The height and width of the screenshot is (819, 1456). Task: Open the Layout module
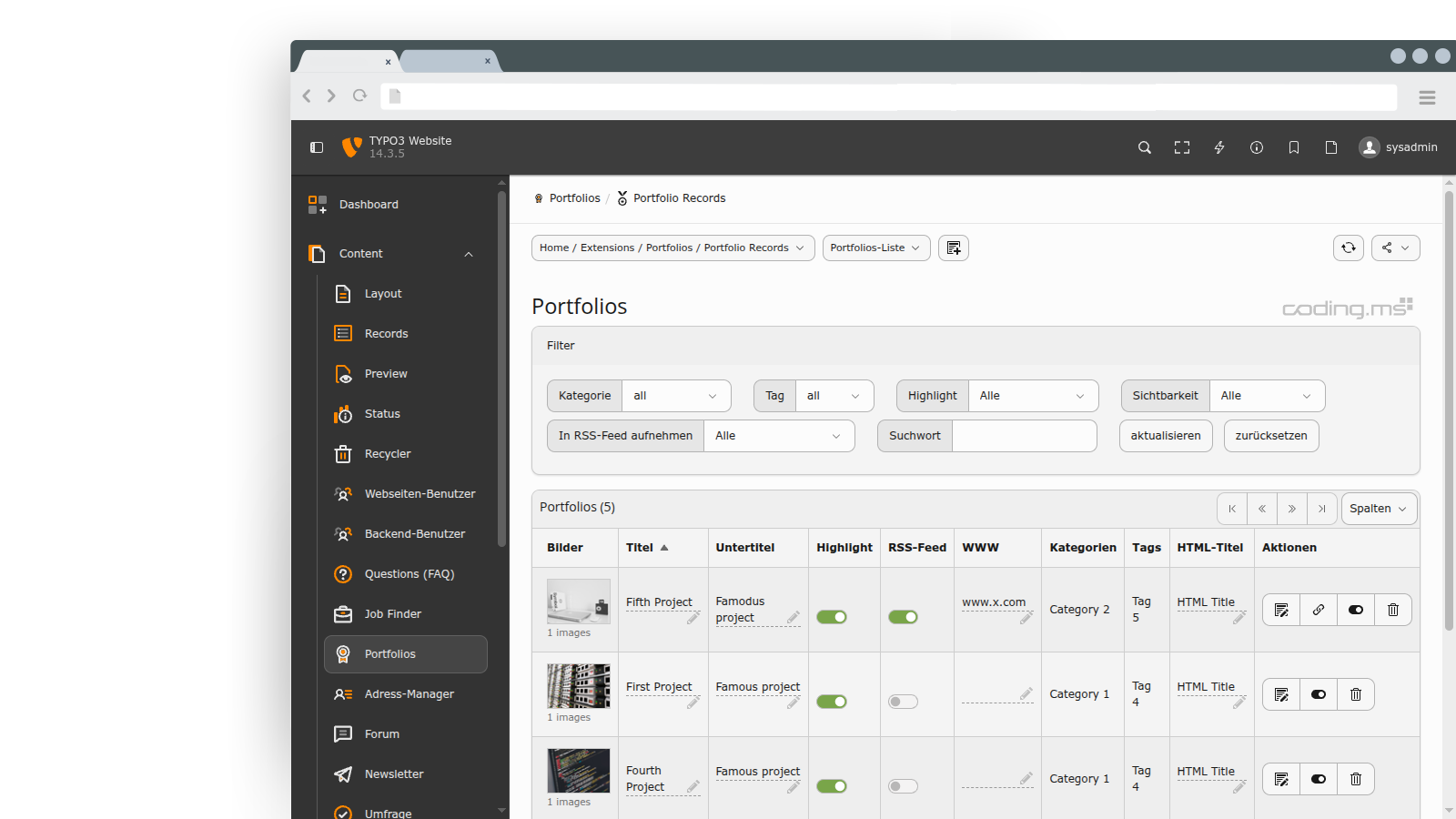[x=406, y=294]
